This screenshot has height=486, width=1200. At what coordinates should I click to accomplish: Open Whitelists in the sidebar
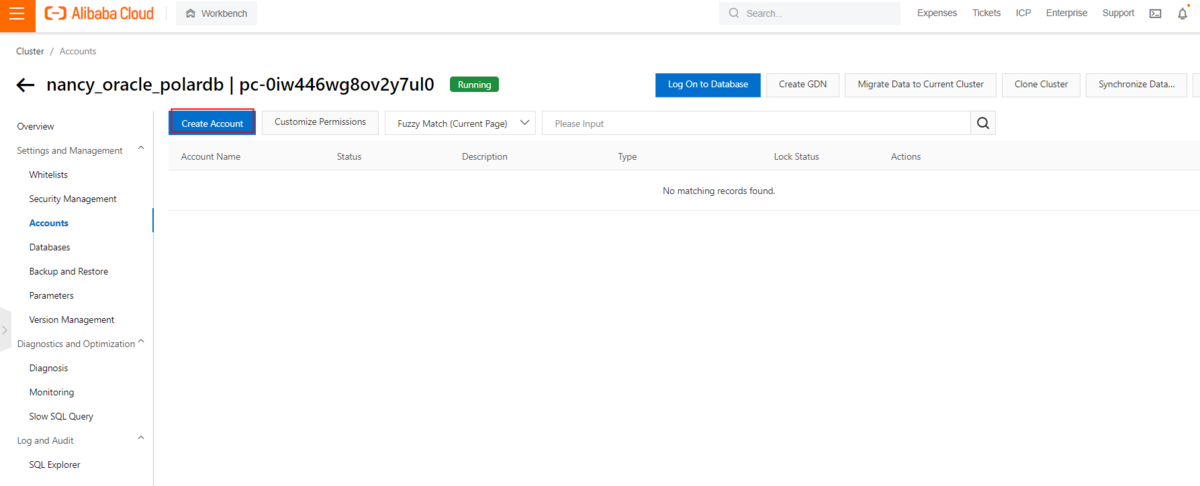[49, 175]
